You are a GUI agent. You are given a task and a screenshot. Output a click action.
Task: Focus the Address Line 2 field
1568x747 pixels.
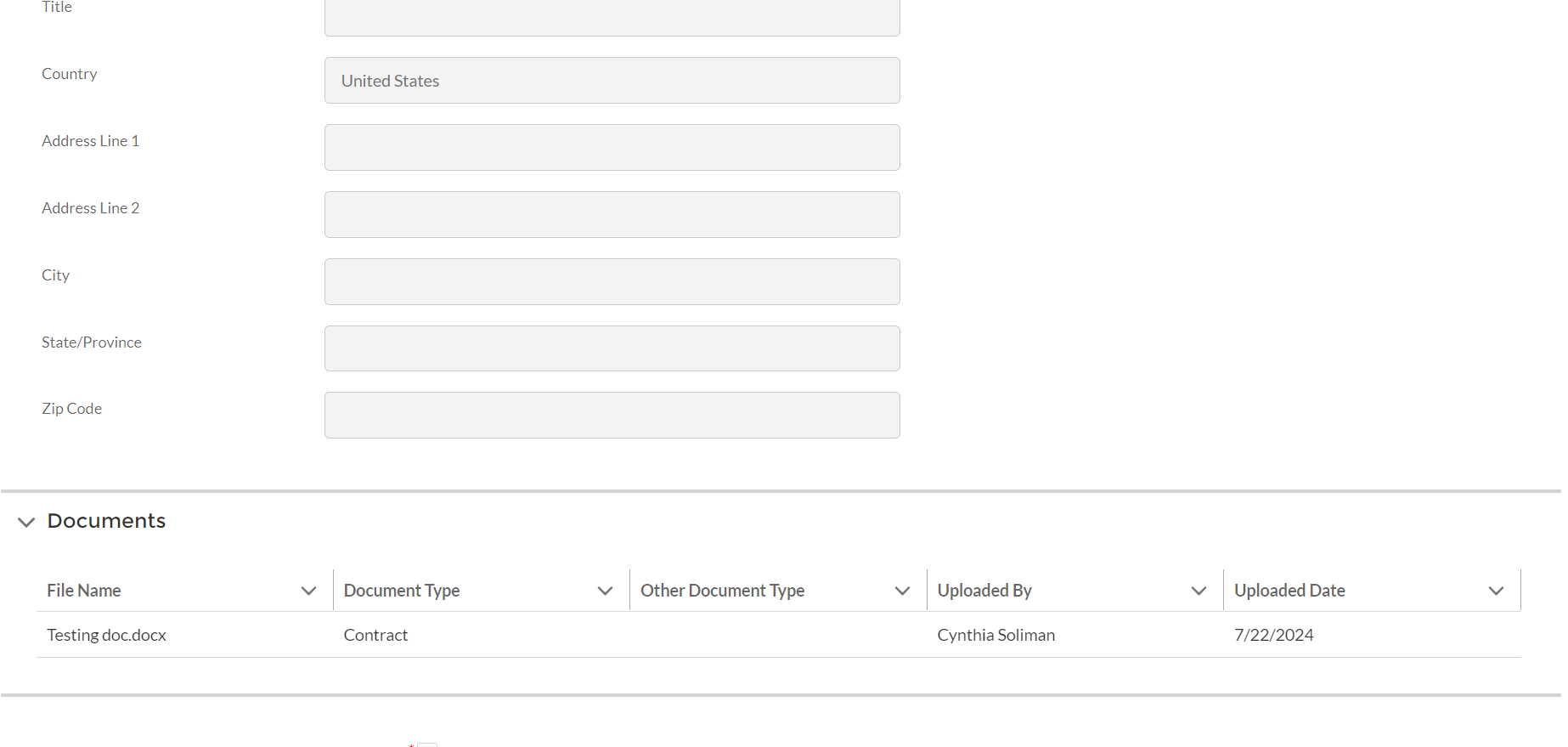point(612,215)
